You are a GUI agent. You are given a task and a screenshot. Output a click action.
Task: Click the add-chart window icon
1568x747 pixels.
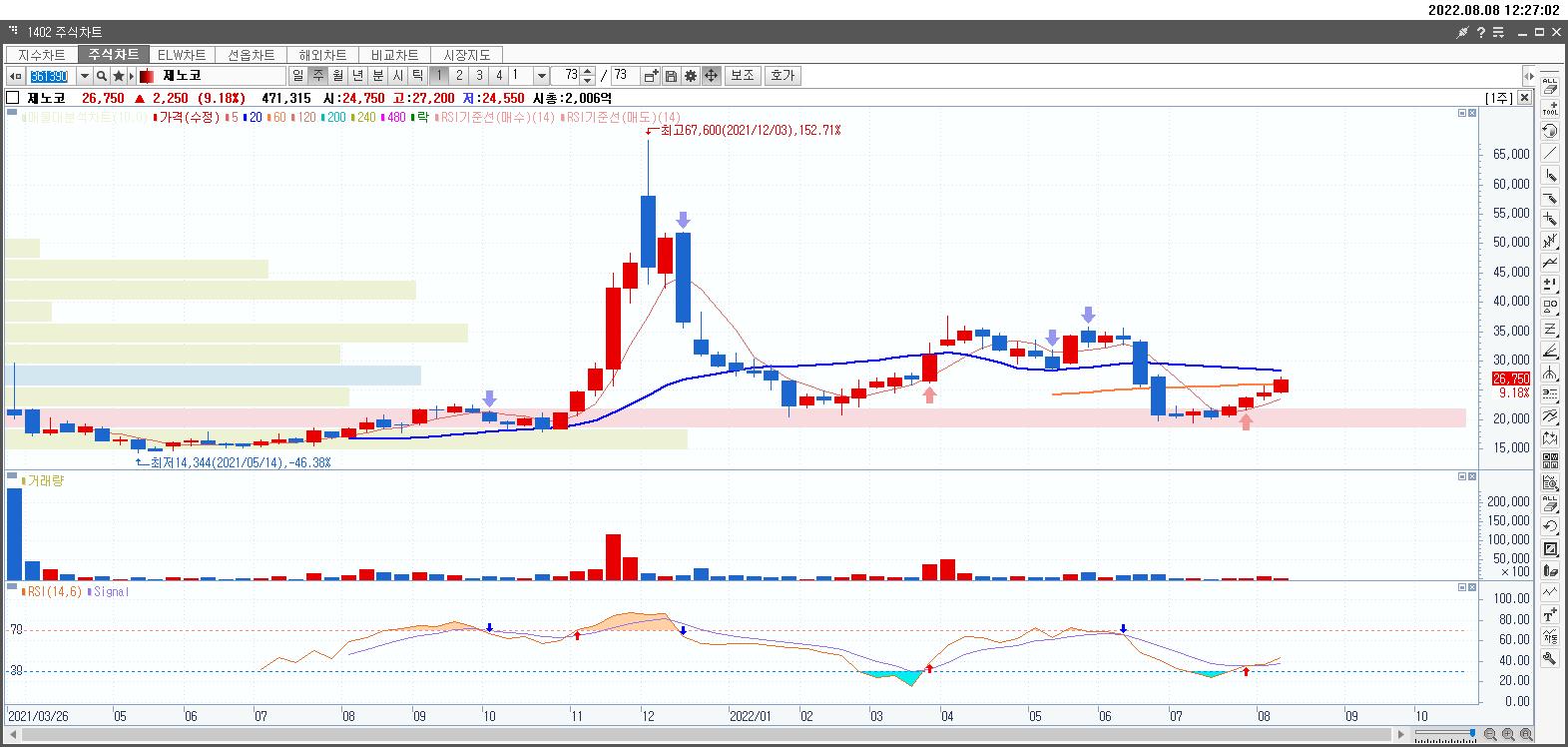tap(651, 76)
